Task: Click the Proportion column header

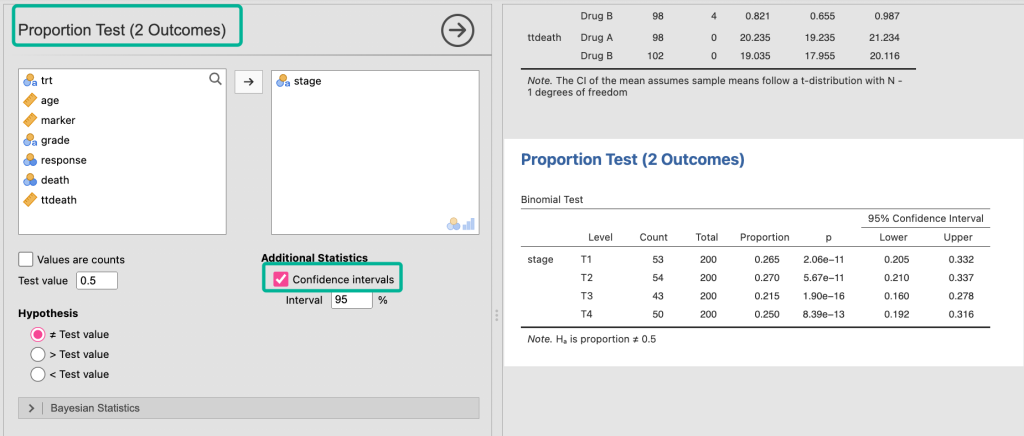Action: pyautogui.click(x=765, y=237)
